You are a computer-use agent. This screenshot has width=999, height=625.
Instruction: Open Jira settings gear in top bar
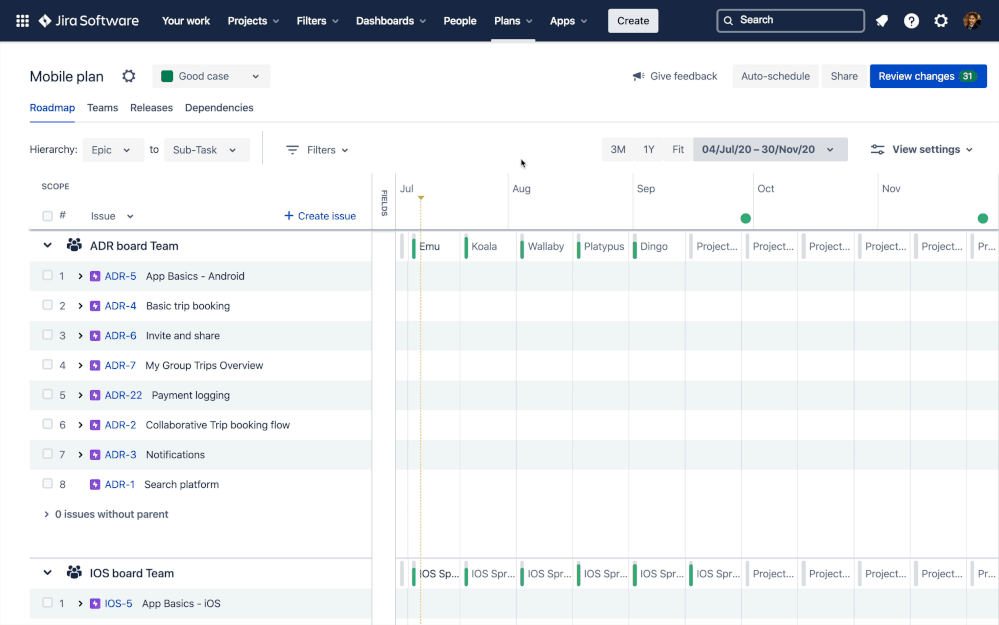tap(941, 21)
